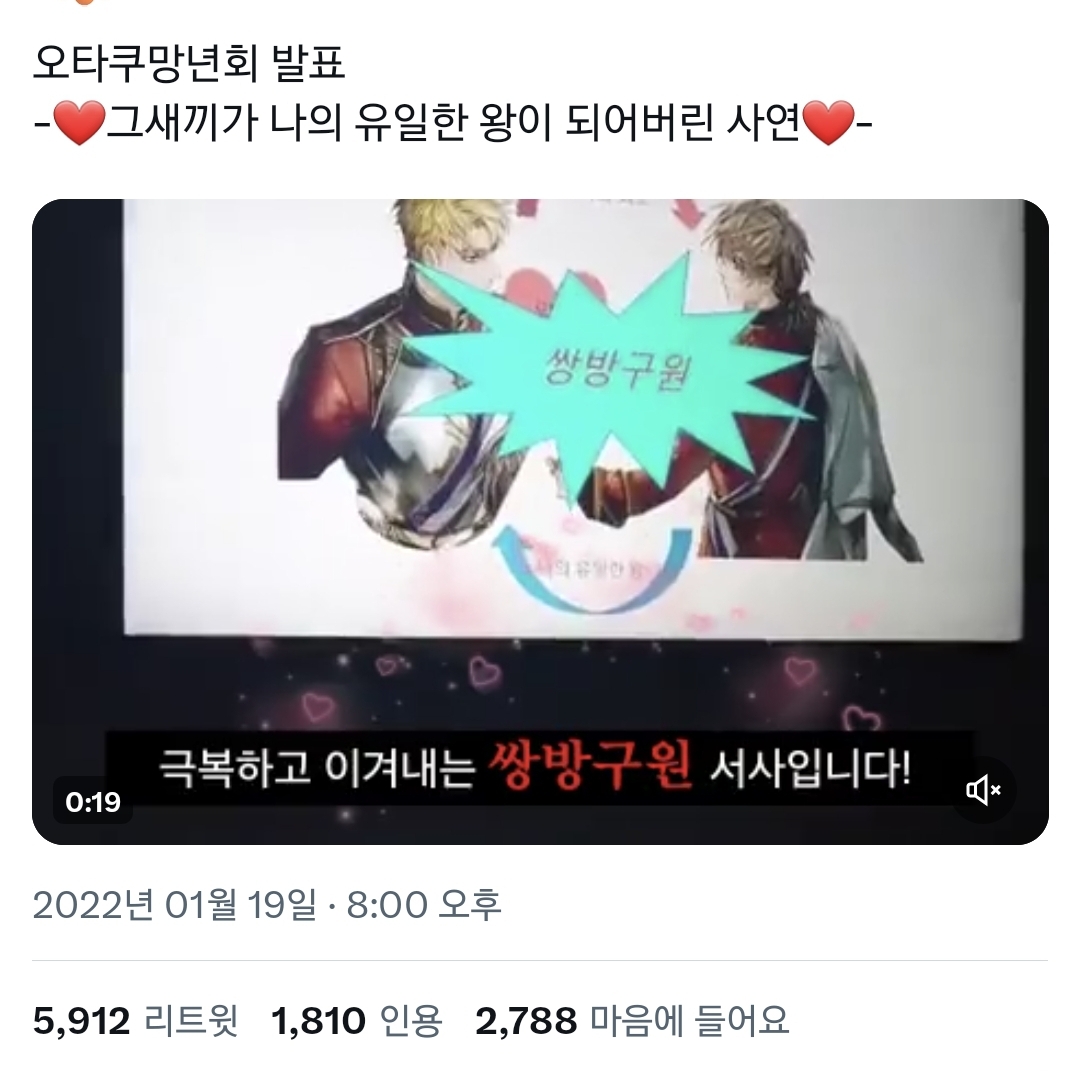This screenshot has width=1080, height=1071.
Task: Select the tweet text 오타쿠망년회 발표
Action: tap(189, 63)
